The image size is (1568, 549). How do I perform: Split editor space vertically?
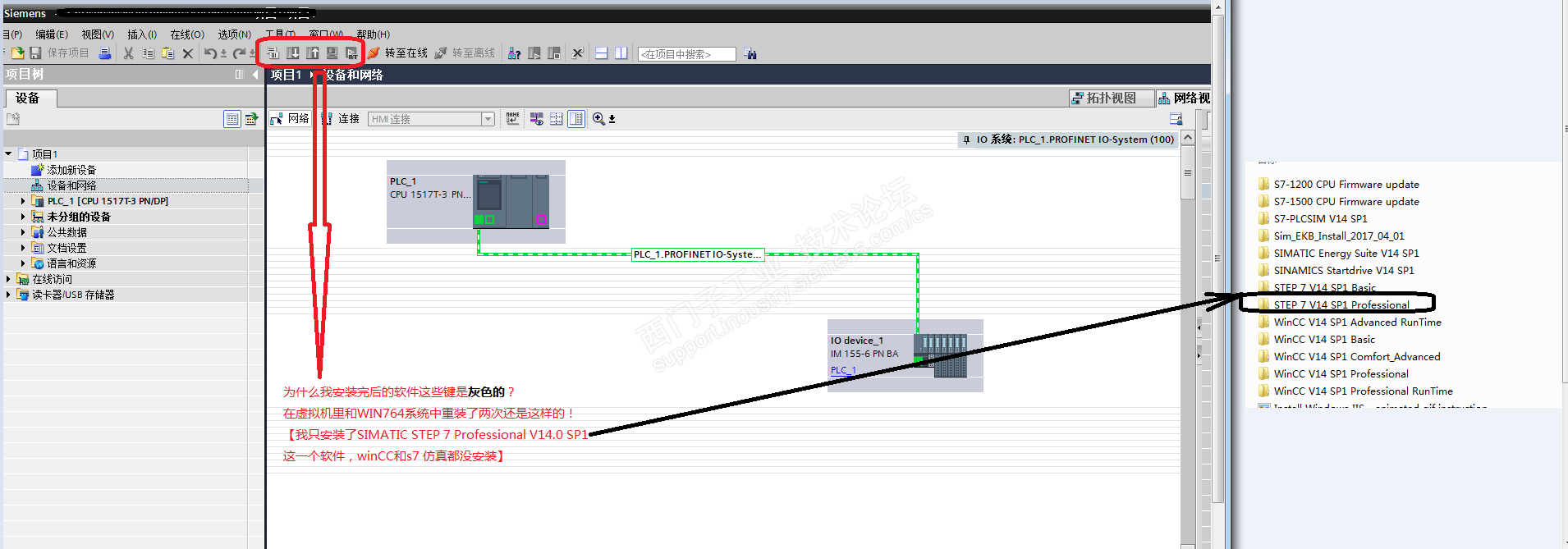pos(621,53)
